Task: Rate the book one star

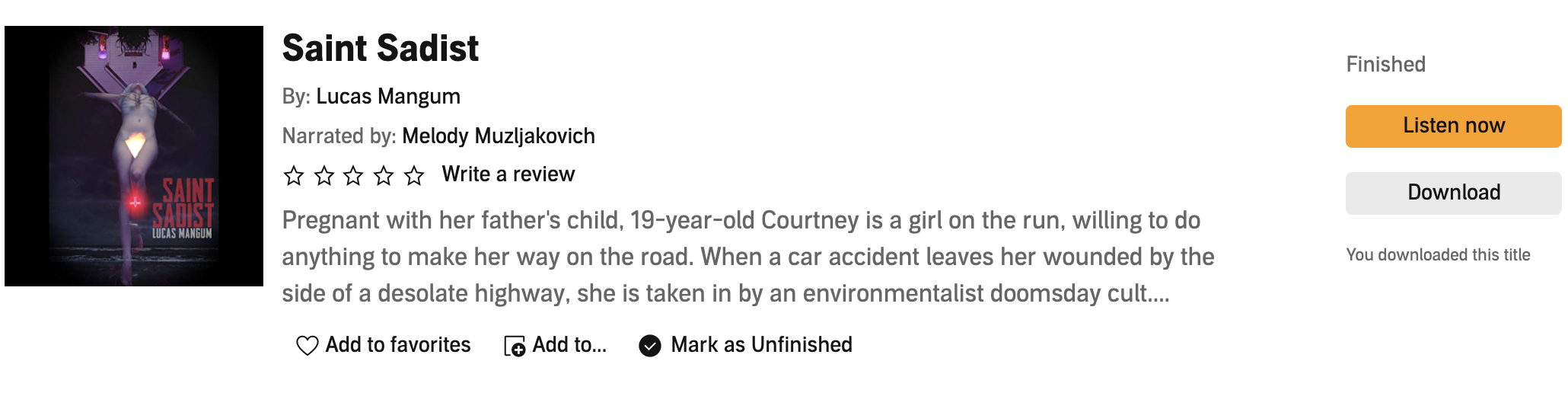Action: point(294,176)
